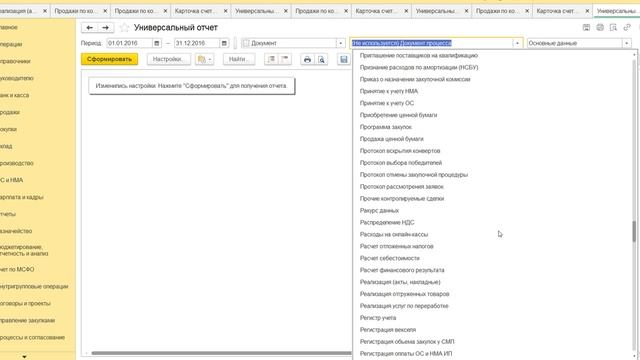
Task: Select Протокол вскрытия конвертов
Action: [x=400, y=151]
